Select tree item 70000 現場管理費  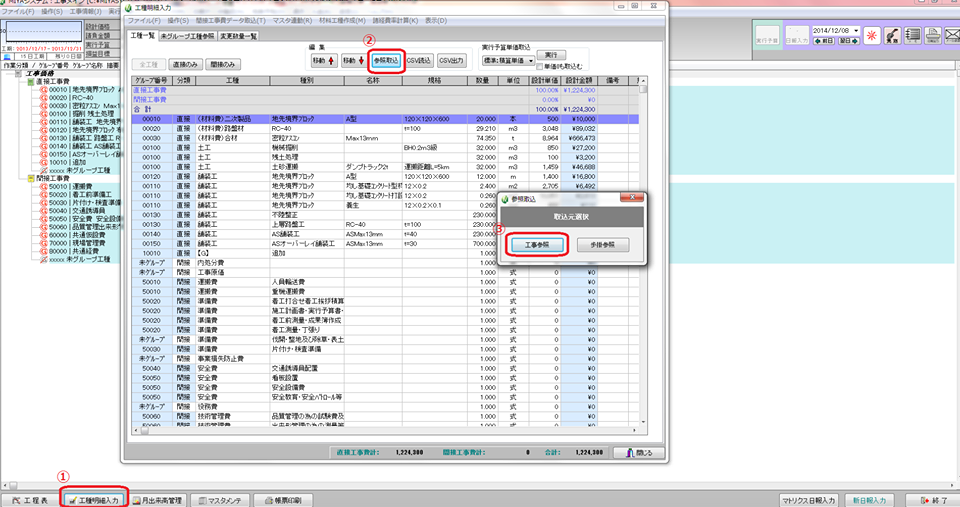(77, 243)
